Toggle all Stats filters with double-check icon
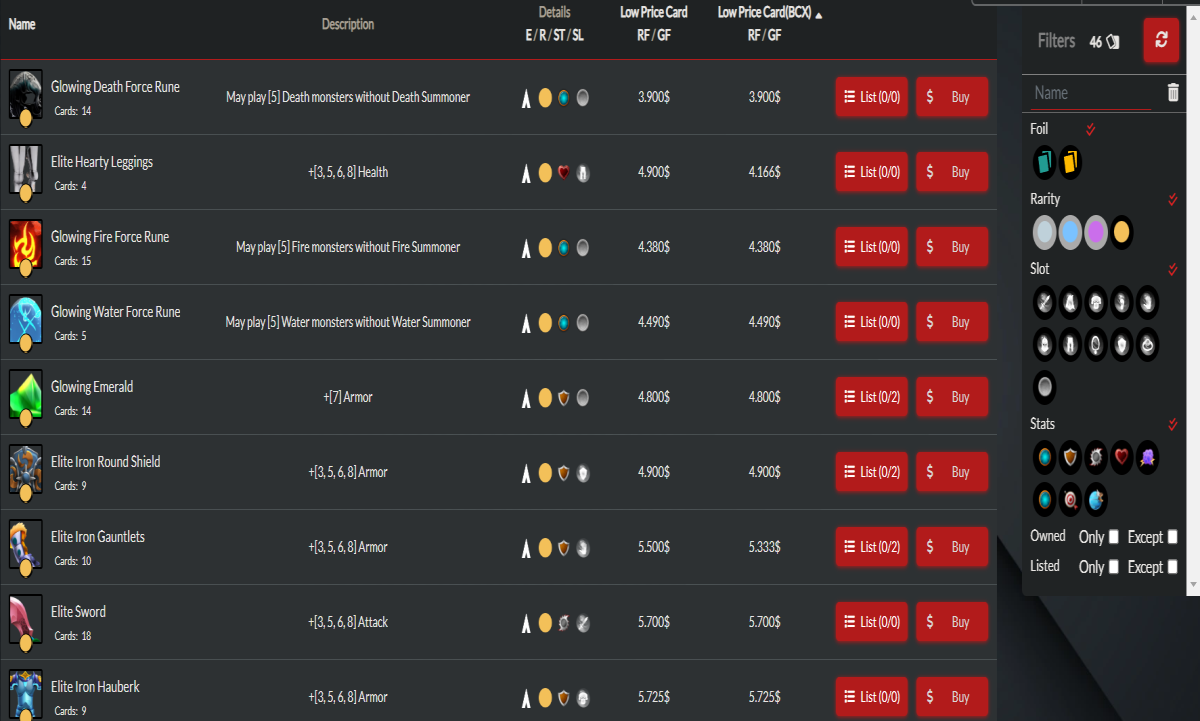Image resolution: width=1200 pixels, height=721 pixels. pos(1173,424)
